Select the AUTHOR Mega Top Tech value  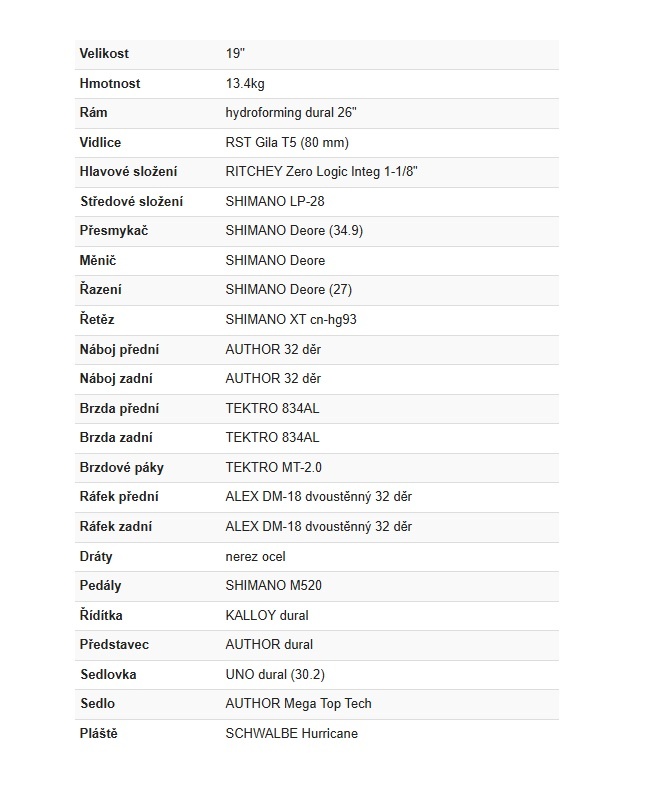point(298,704)
